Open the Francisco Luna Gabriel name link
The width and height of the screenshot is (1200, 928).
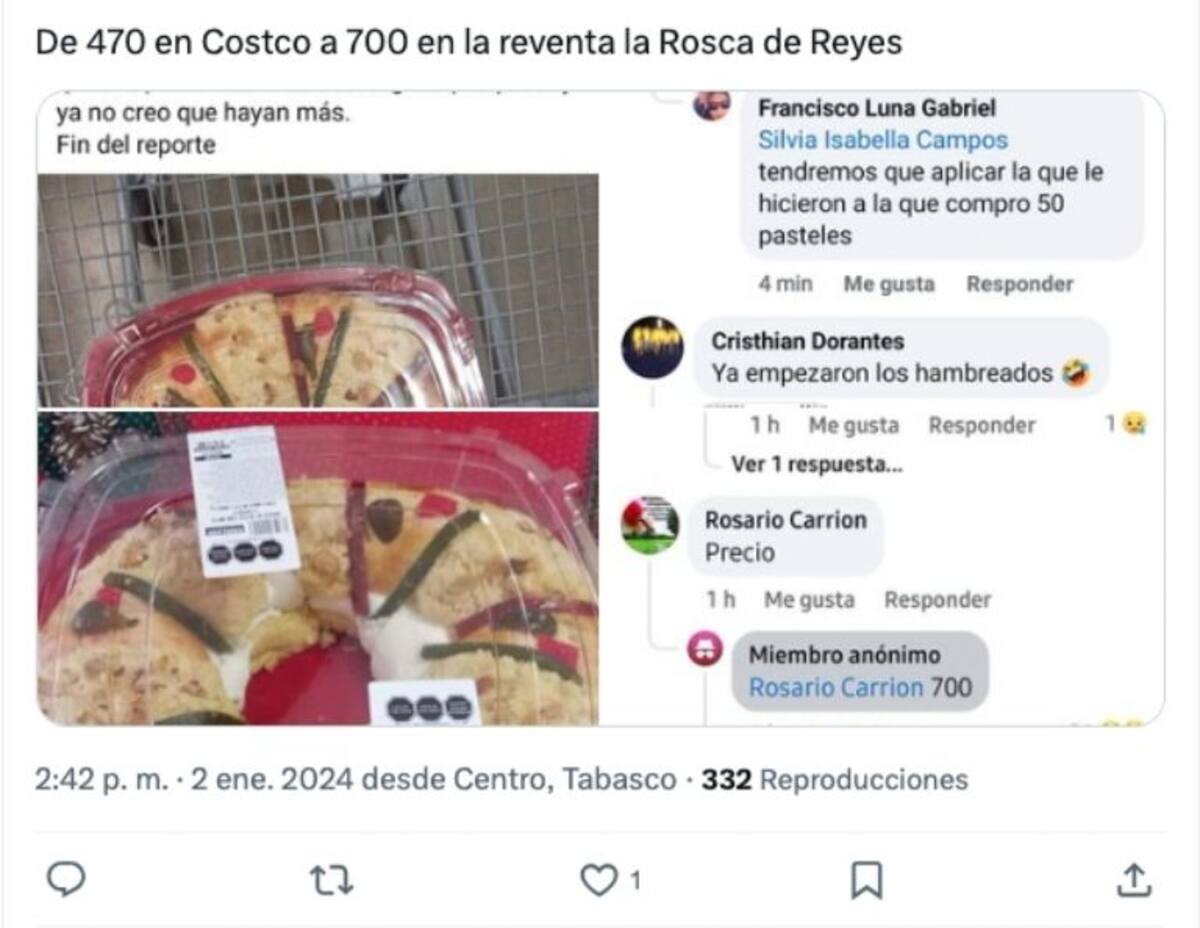coord(877,108)
